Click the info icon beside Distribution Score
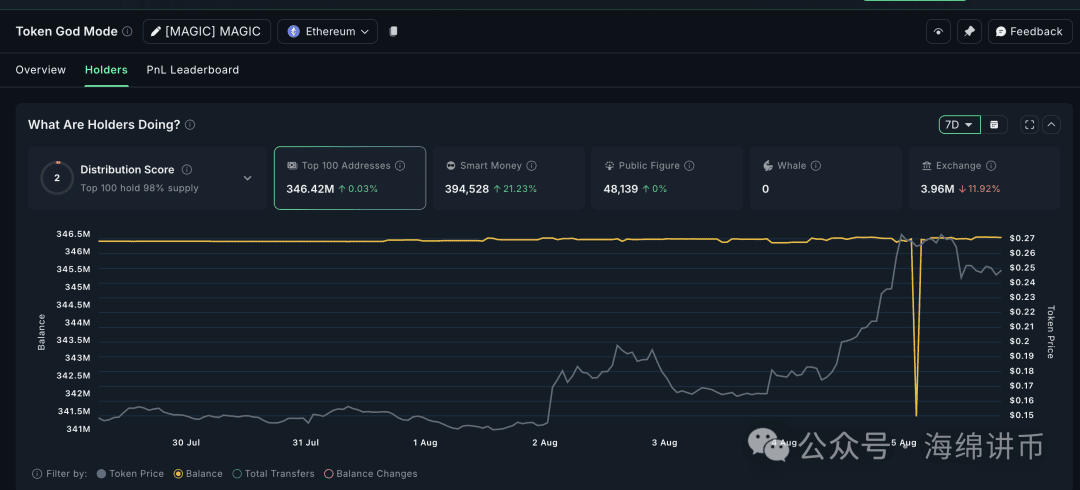This screenshot has height=490, width=1080. (187, 170)
